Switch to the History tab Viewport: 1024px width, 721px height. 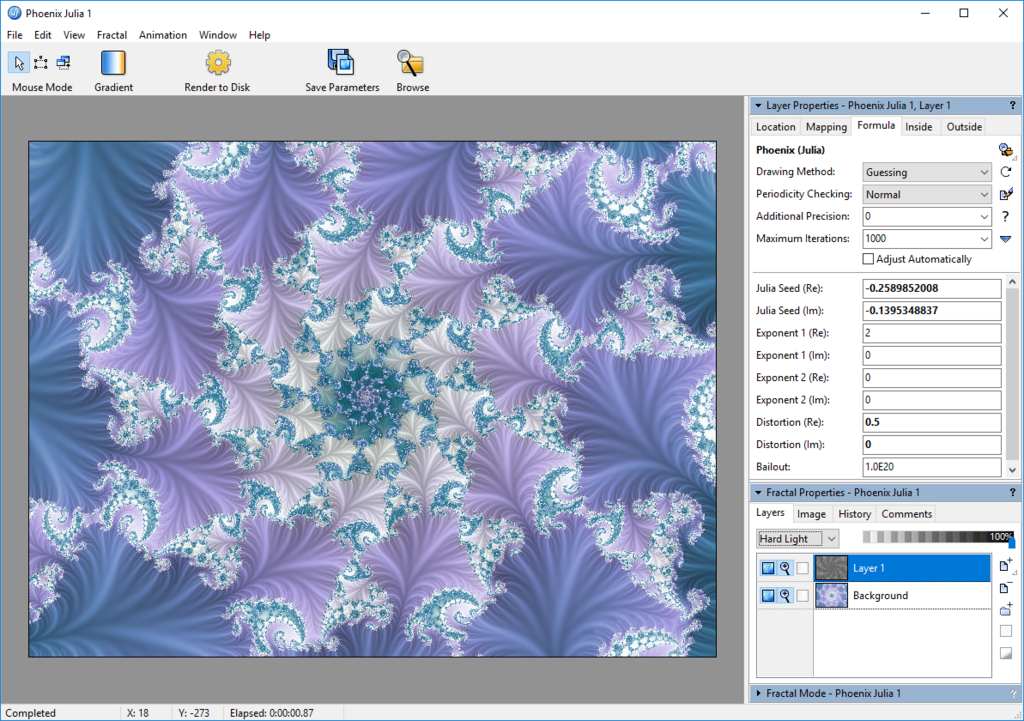pyautogui.click(x=854, y=514)
